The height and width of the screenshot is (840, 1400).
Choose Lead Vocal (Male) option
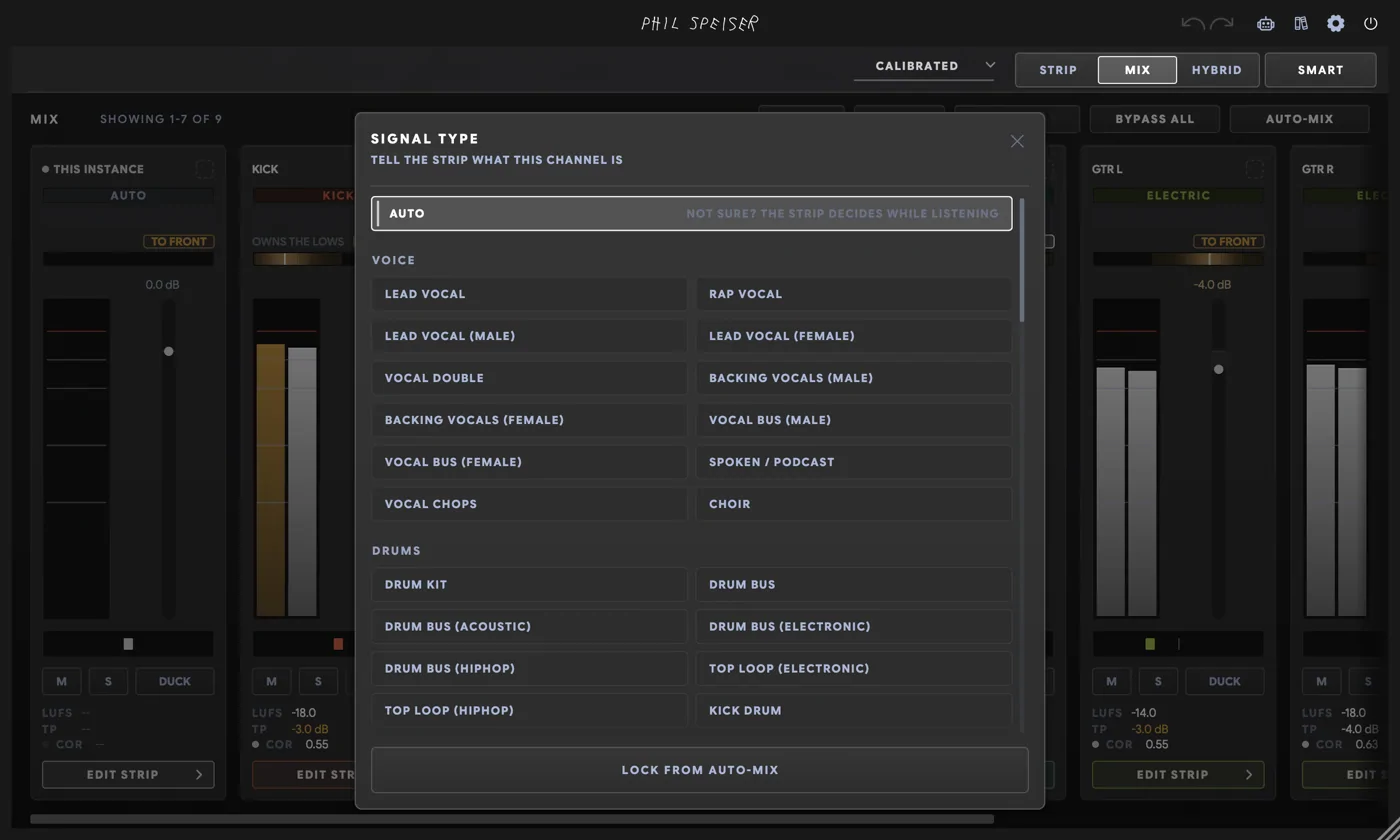529,336
